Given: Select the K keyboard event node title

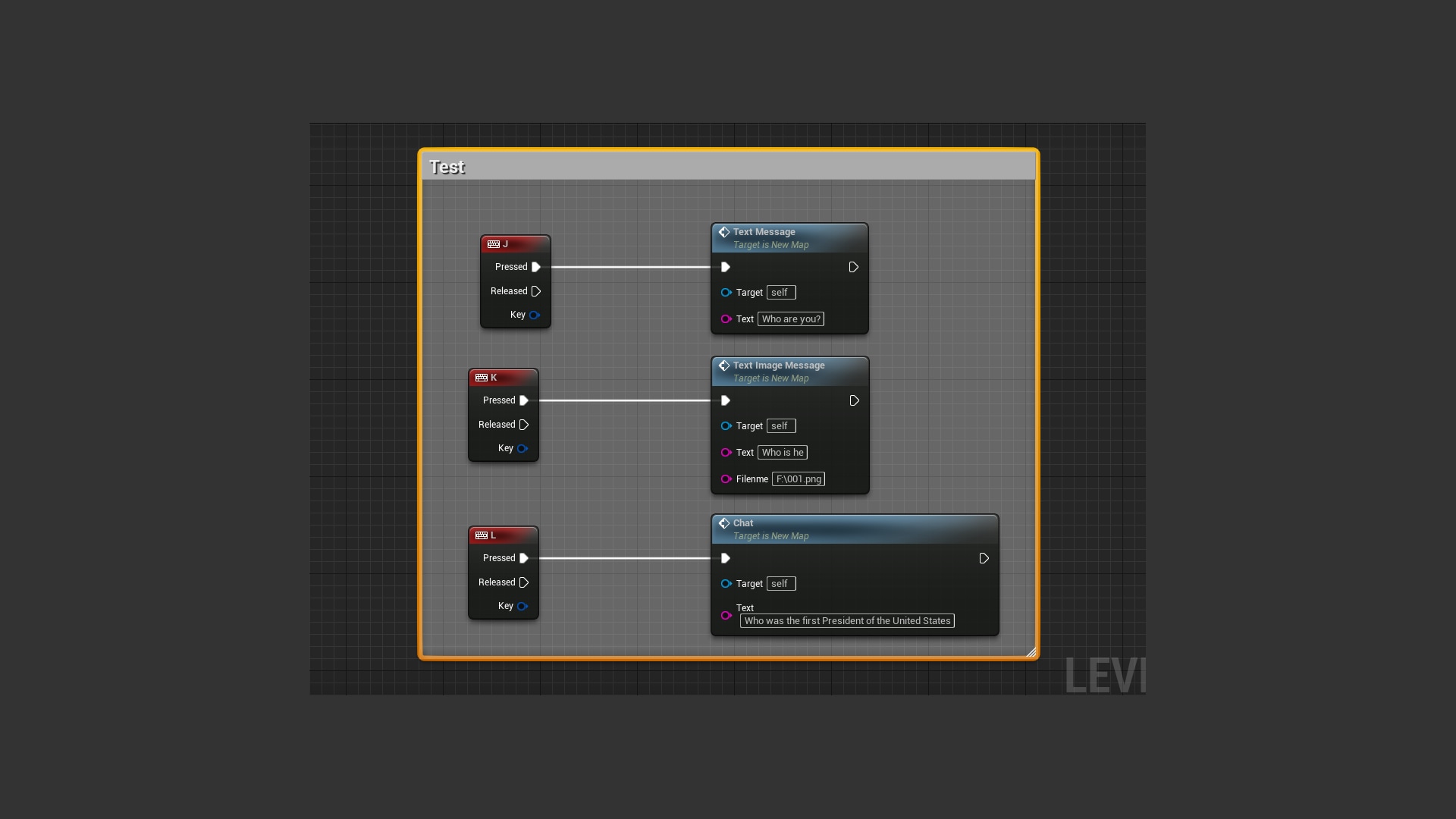Looking at the screenshot, I should pyautogui.click(x=504, y=378).
